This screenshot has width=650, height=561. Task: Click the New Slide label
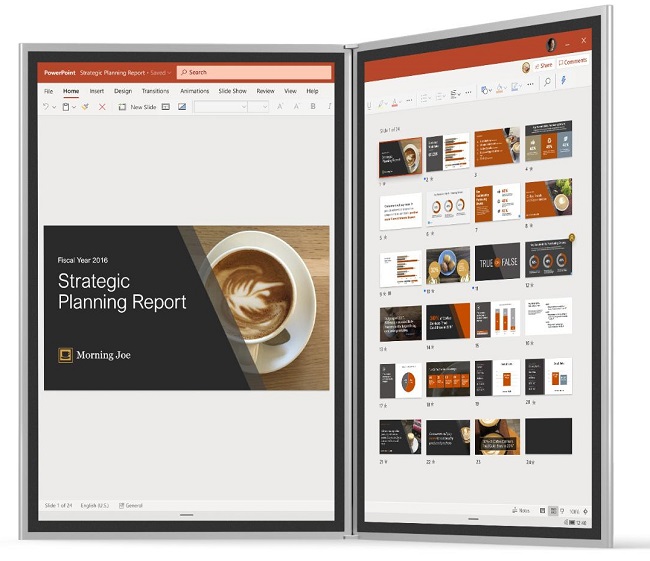click(143, 107)
